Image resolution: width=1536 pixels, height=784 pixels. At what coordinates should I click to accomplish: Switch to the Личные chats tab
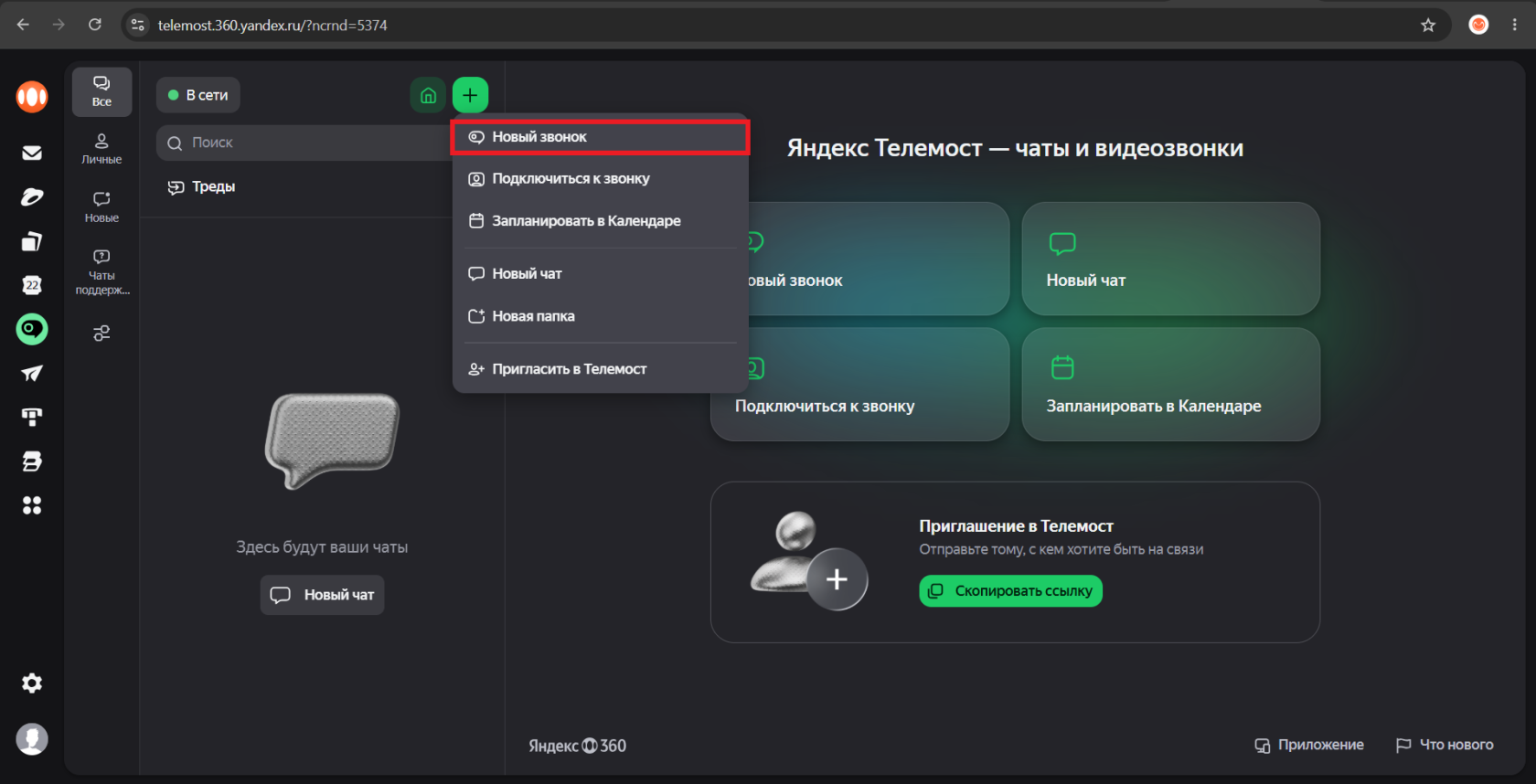click(101, 149)
